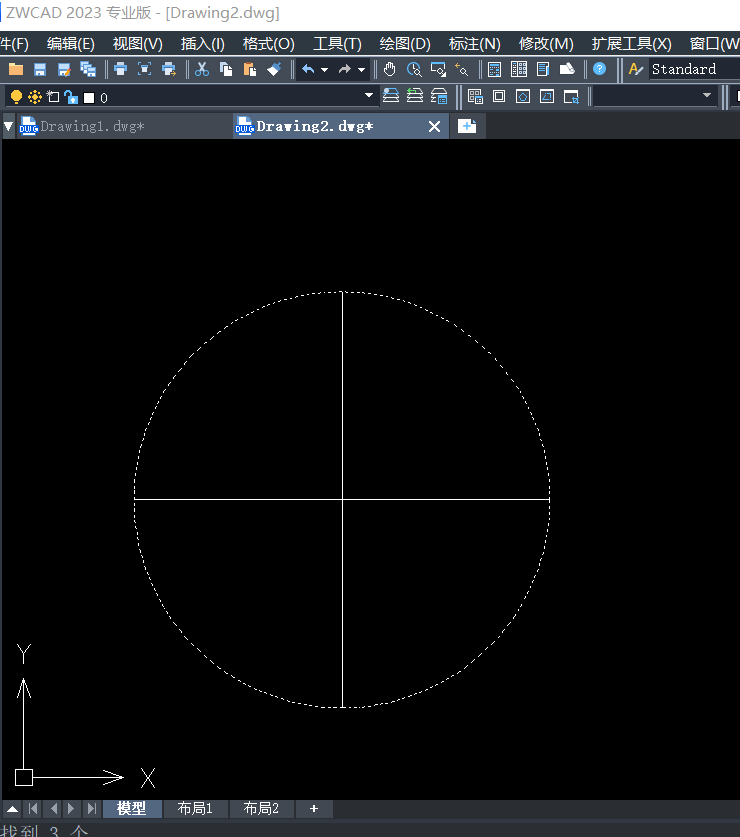
Task: Open Text Style manager icon
Action: click(635, 69)
